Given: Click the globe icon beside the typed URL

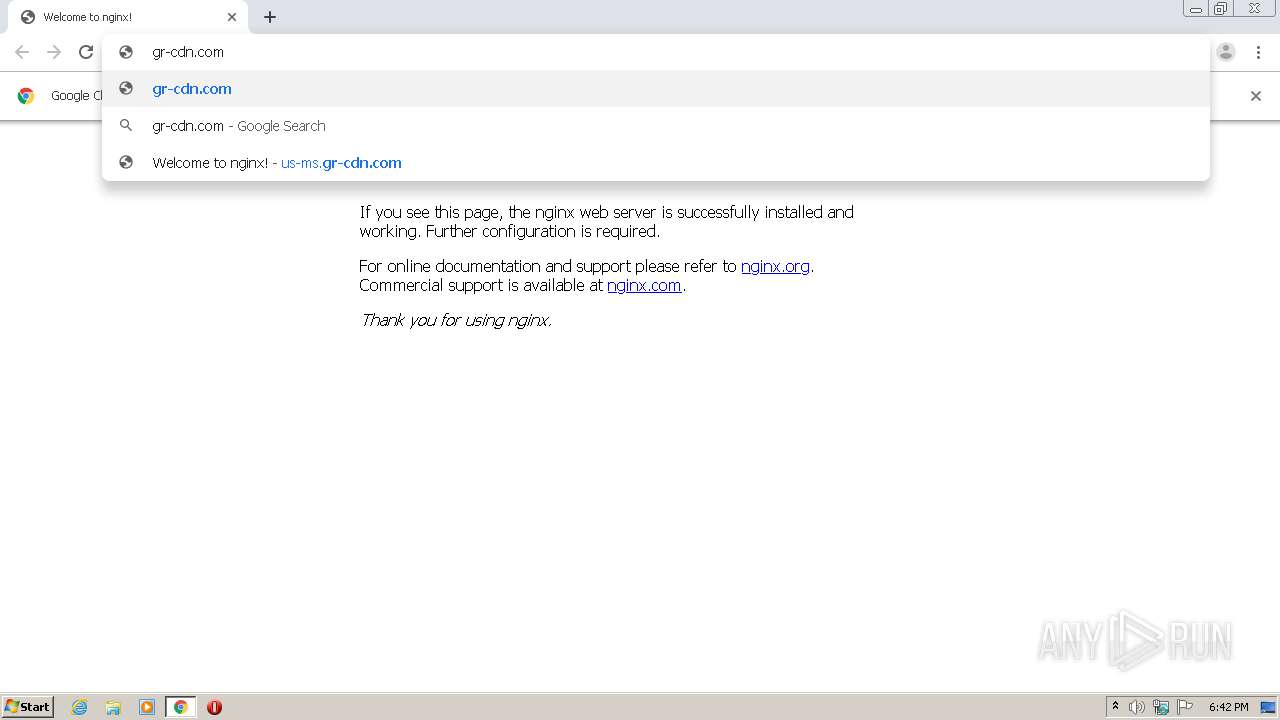Looking at the screenshot, I should point(126,52).
